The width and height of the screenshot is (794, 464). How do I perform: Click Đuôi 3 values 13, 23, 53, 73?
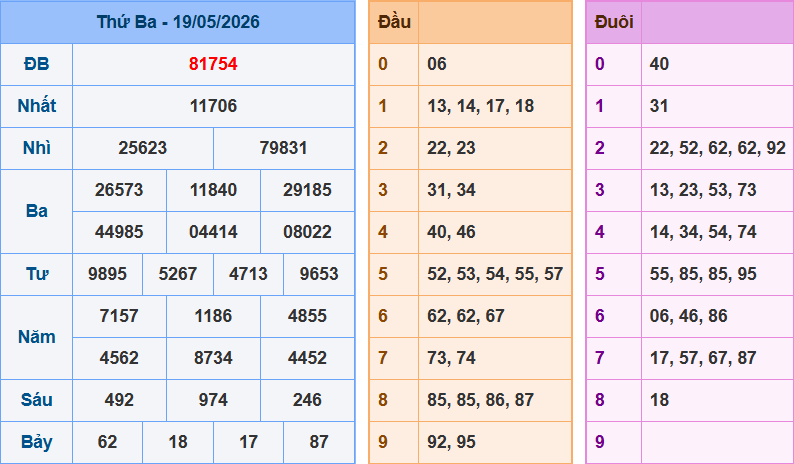[703, 190]
